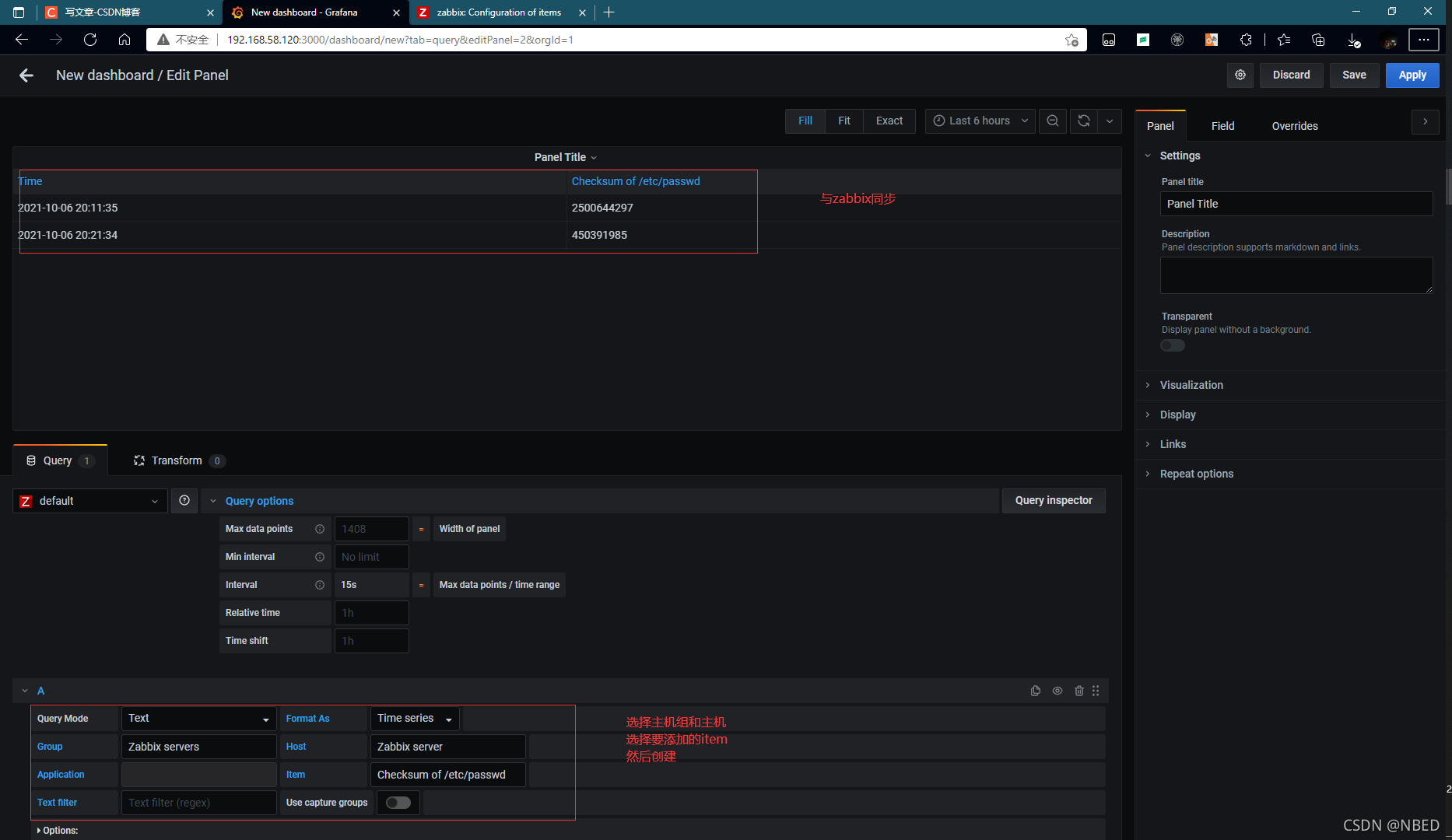Viewport: 1452px width, 840px height.
Task: Reload the browser page
Action: point(90,40)
